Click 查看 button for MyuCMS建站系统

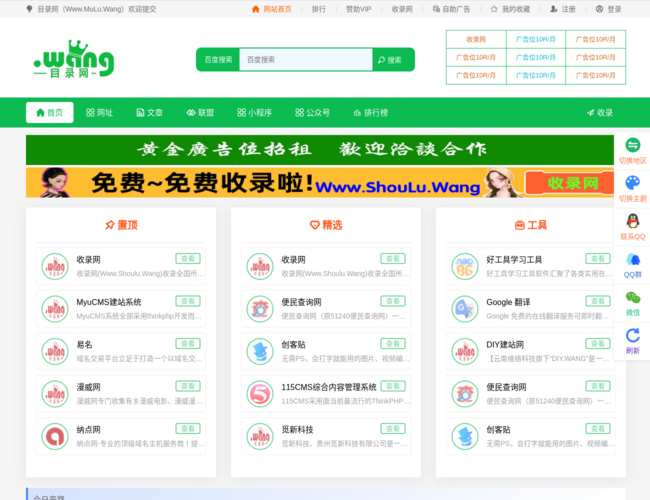[188, 301]
